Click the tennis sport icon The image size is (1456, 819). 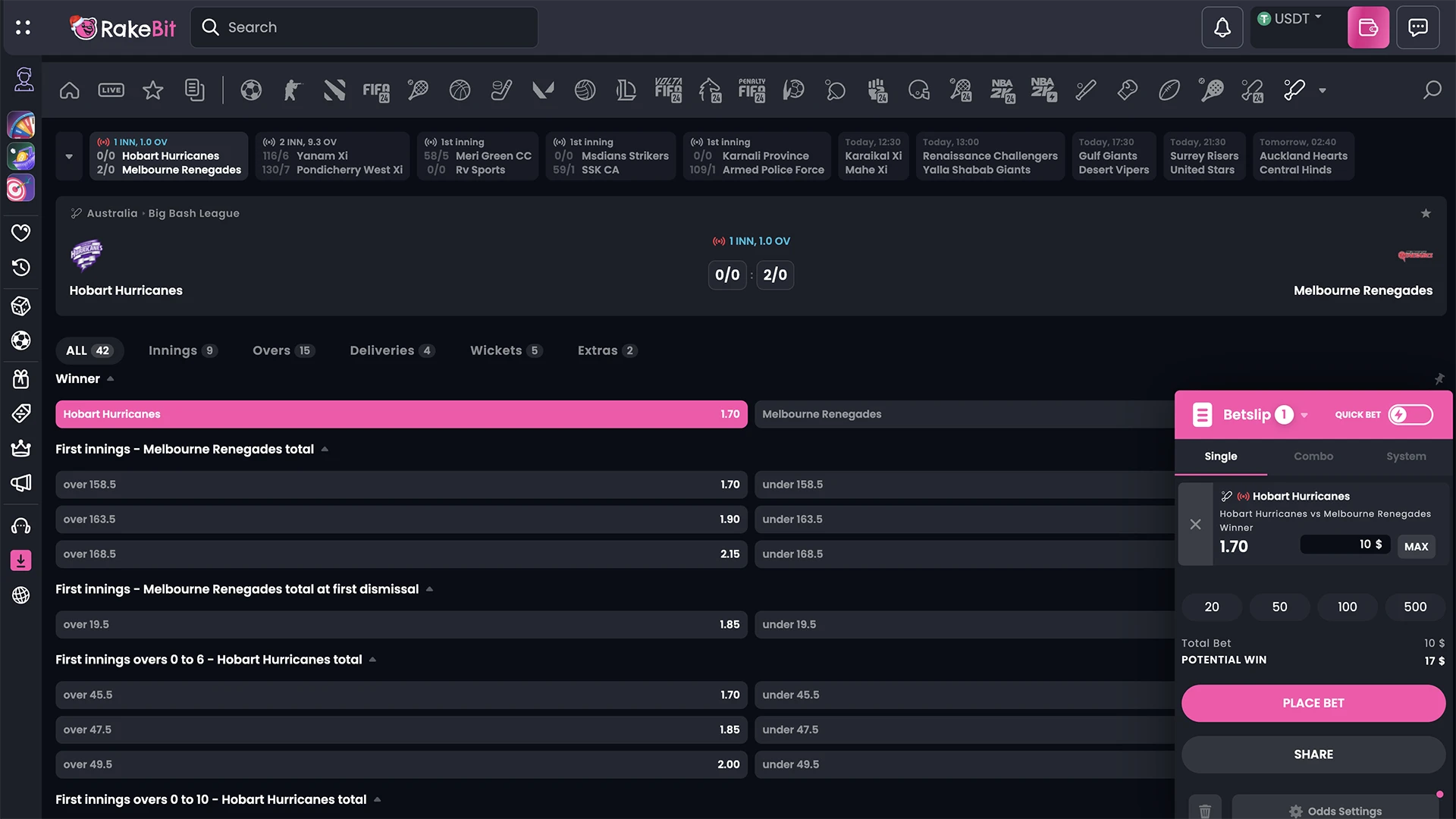417,89
